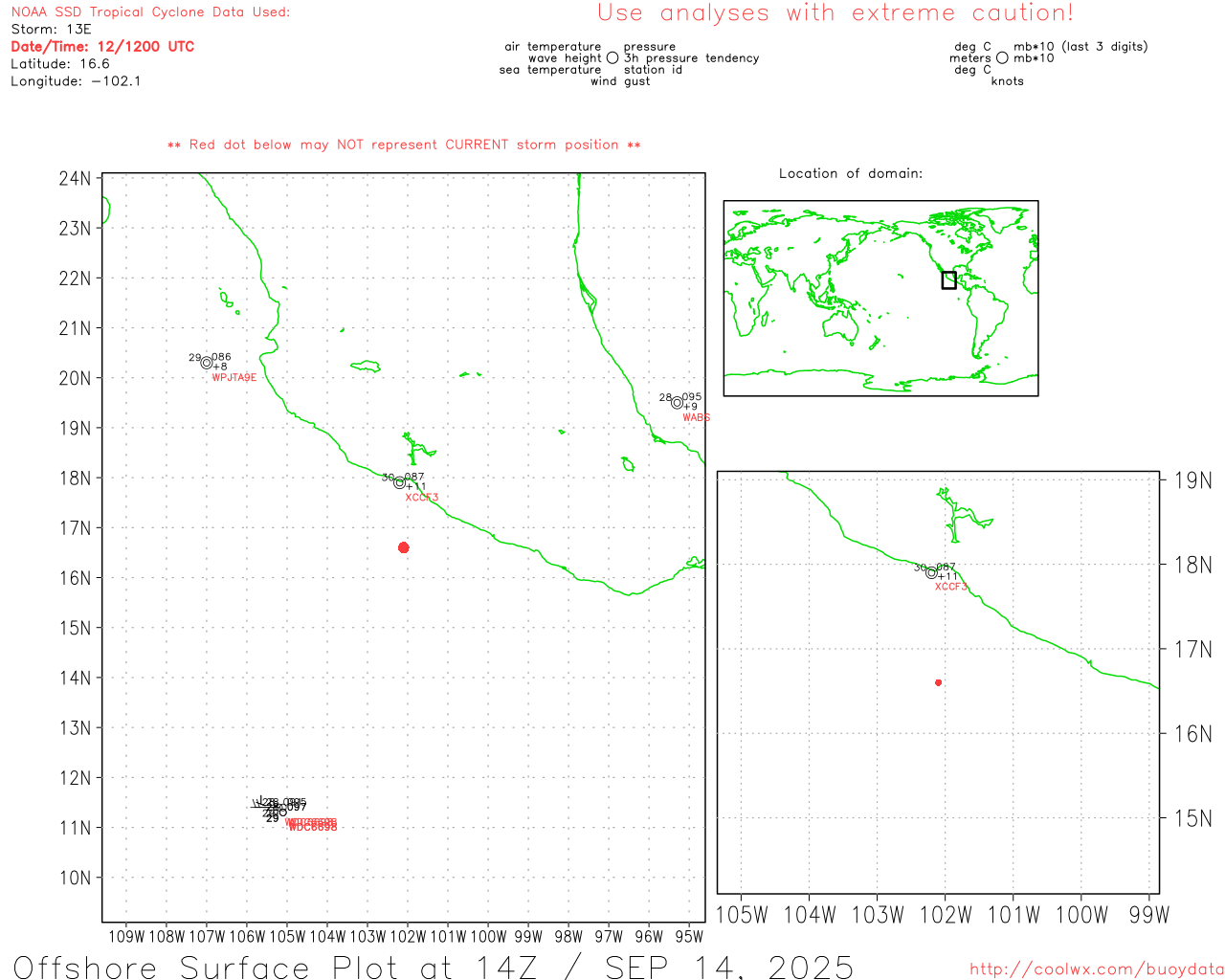Select the WPJTA9E station circle marker
Viewport: 1225px width, 980px height.
coord(206,363)
